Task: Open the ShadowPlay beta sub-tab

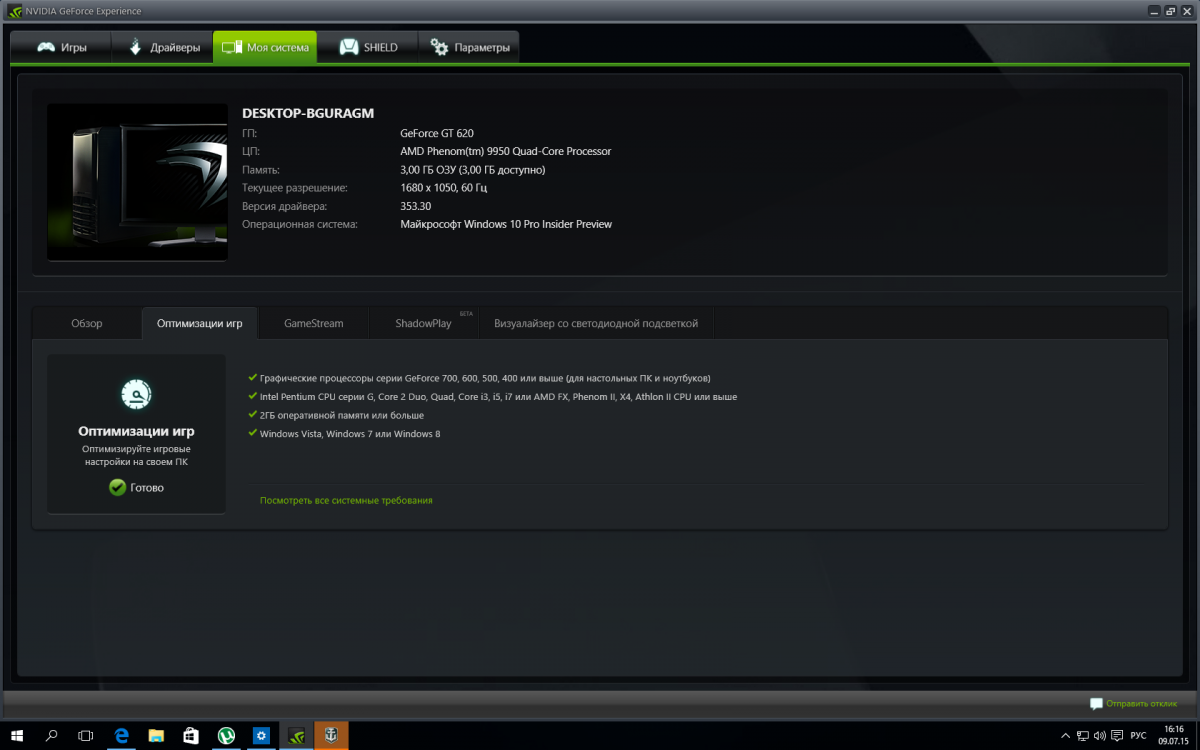Action: tap(424, 323)
